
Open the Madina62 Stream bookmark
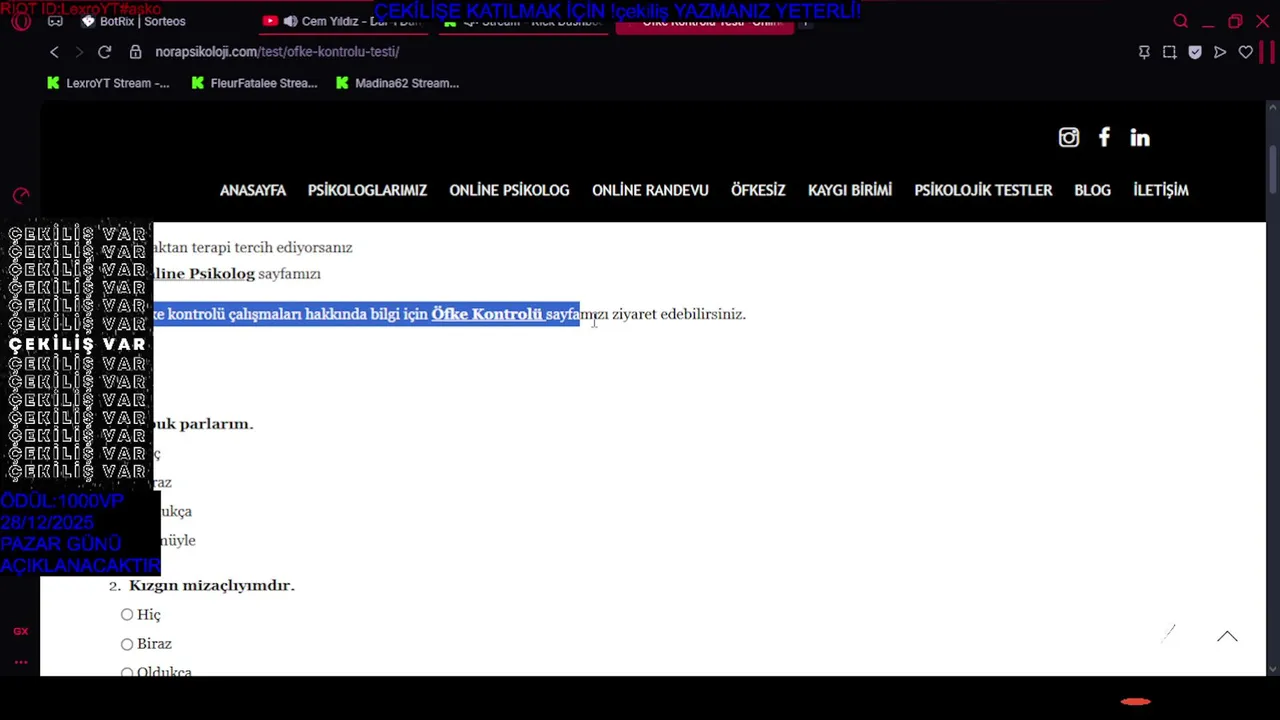coord(398,83)
